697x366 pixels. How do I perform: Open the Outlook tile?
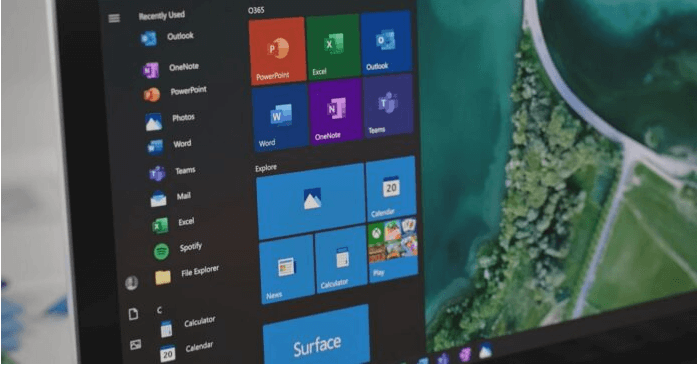[x=386, y=42]
